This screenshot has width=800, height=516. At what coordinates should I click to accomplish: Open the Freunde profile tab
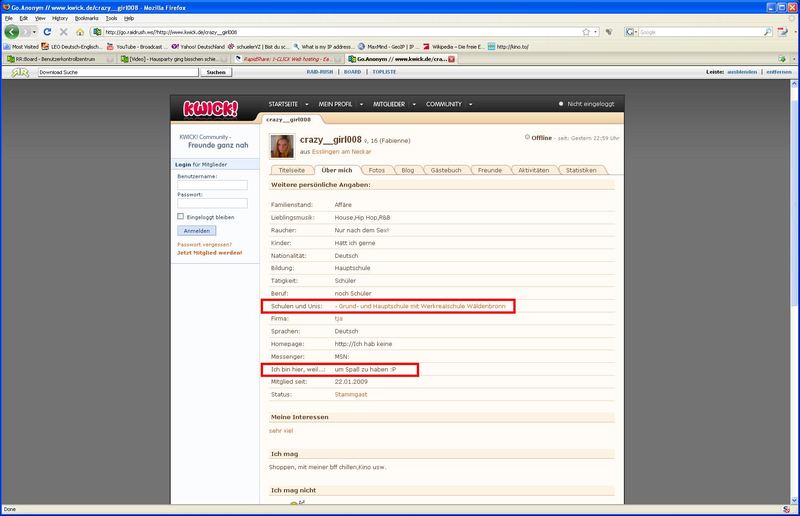point(490,170)
